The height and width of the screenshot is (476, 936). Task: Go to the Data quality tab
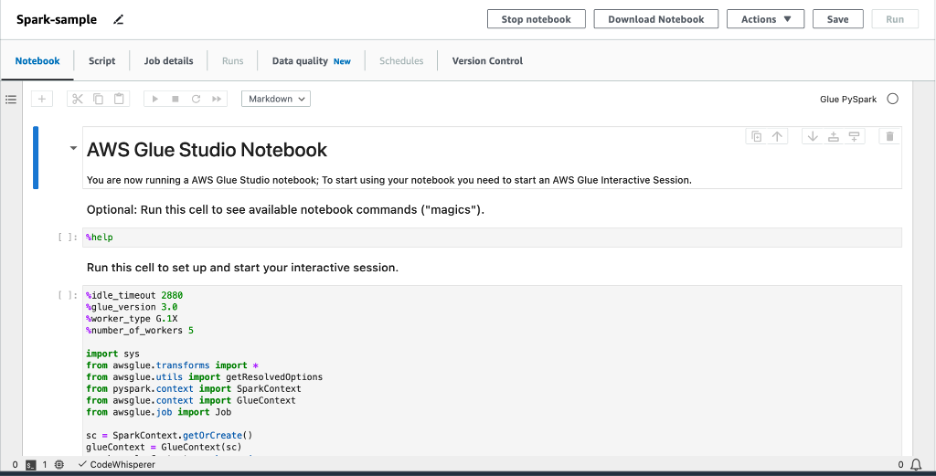click(x=311, y=61)
